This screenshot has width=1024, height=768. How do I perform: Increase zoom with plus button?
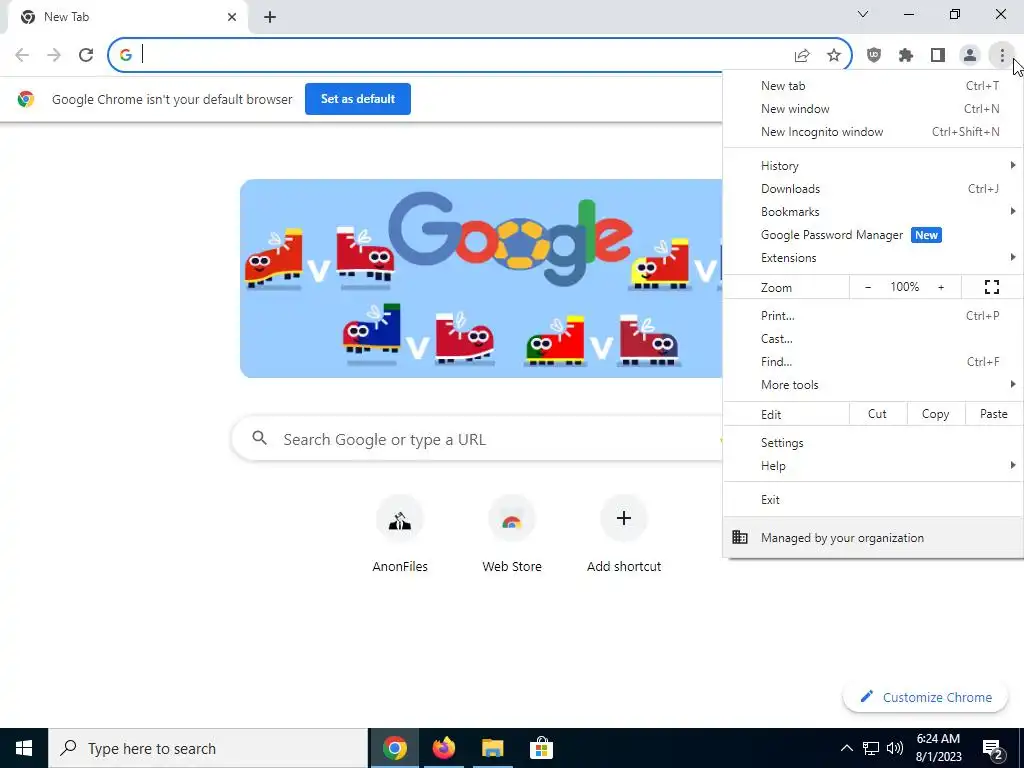point(941,287)
